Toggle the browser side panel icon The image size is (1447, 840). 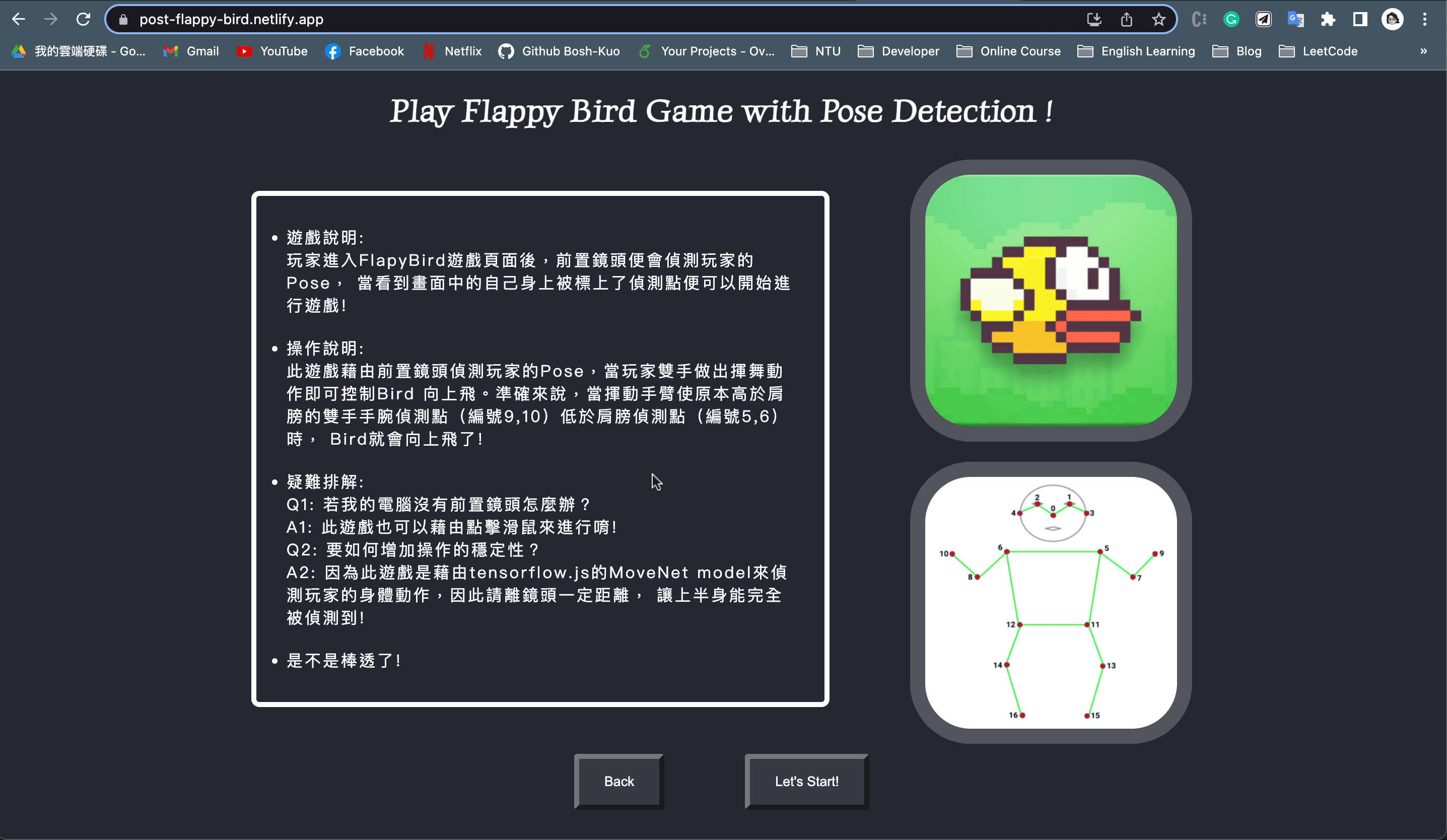[1360, 20]
